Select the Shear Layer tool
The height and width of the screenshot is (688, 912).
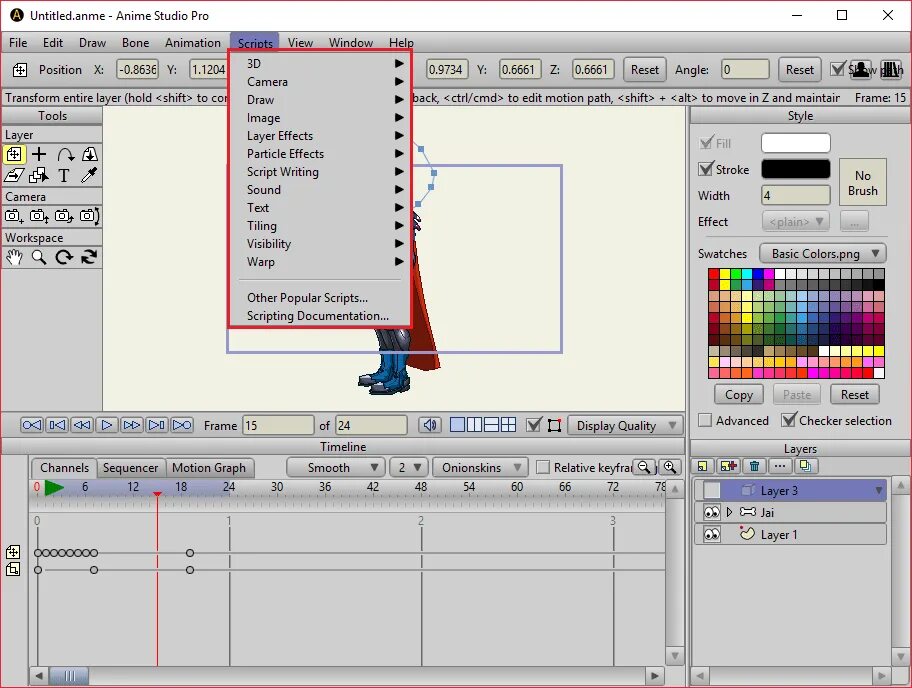coord(14,175)
